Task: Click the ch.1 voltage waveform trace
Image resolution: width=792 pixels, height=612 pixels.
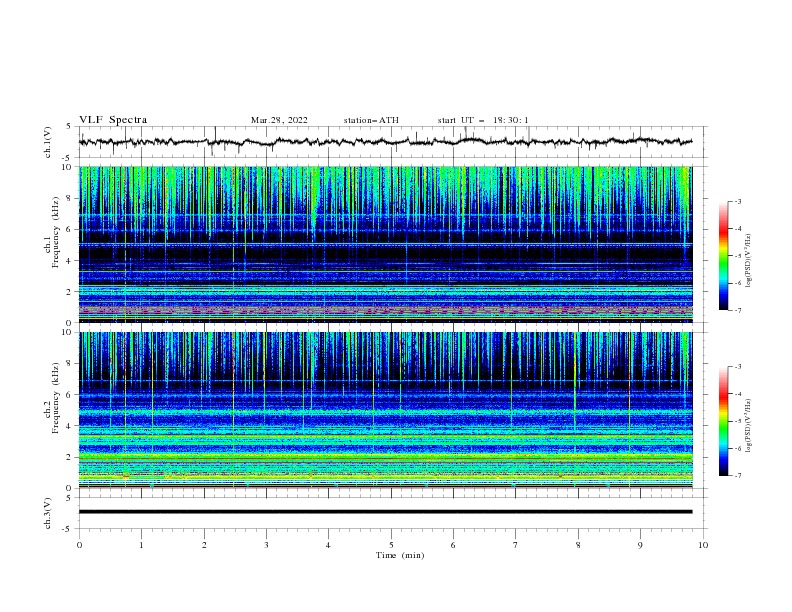Action: tap(385, 142)
